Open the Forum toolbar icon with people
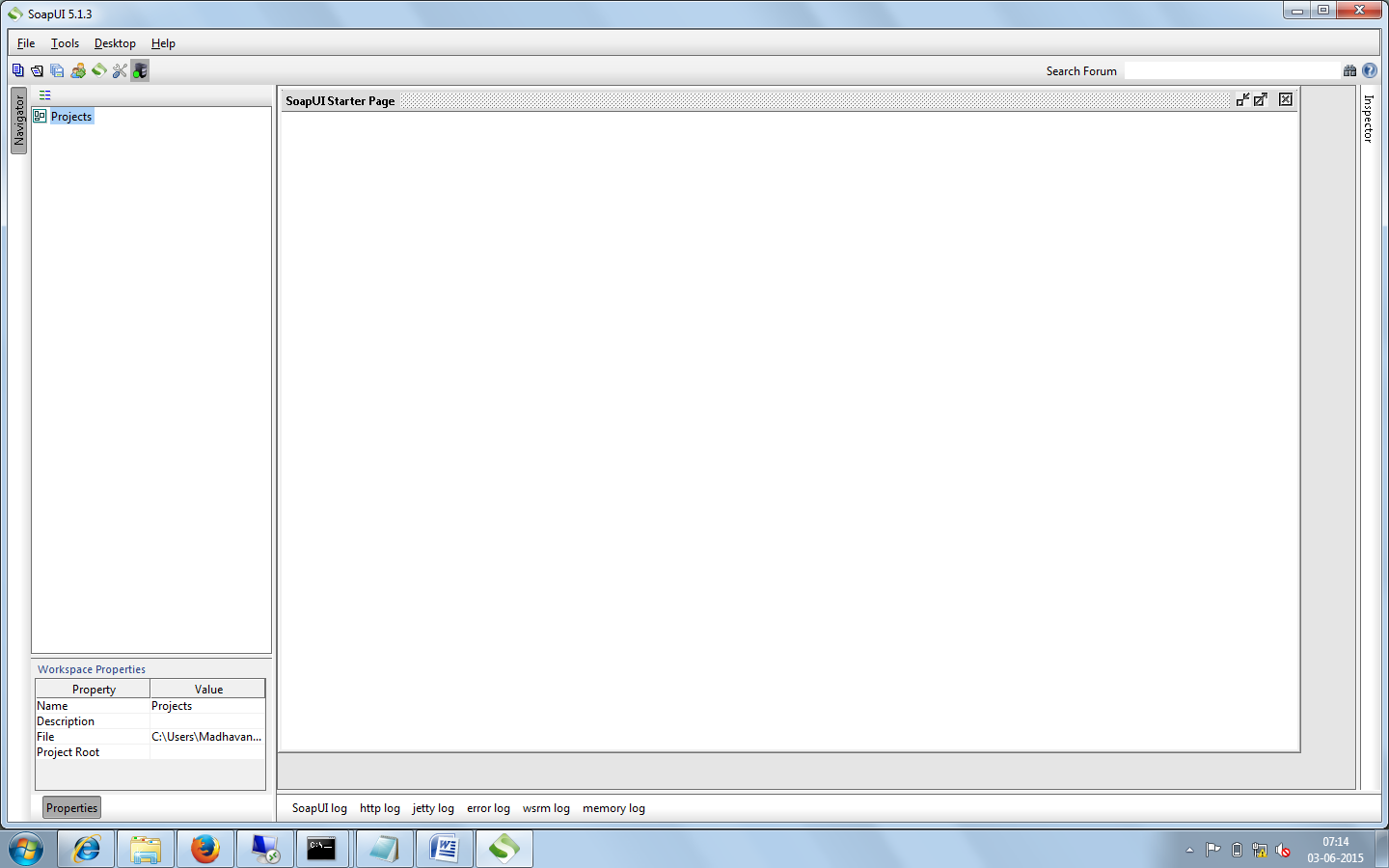This screenshot has height=868, width=1389. click(78, 70)
